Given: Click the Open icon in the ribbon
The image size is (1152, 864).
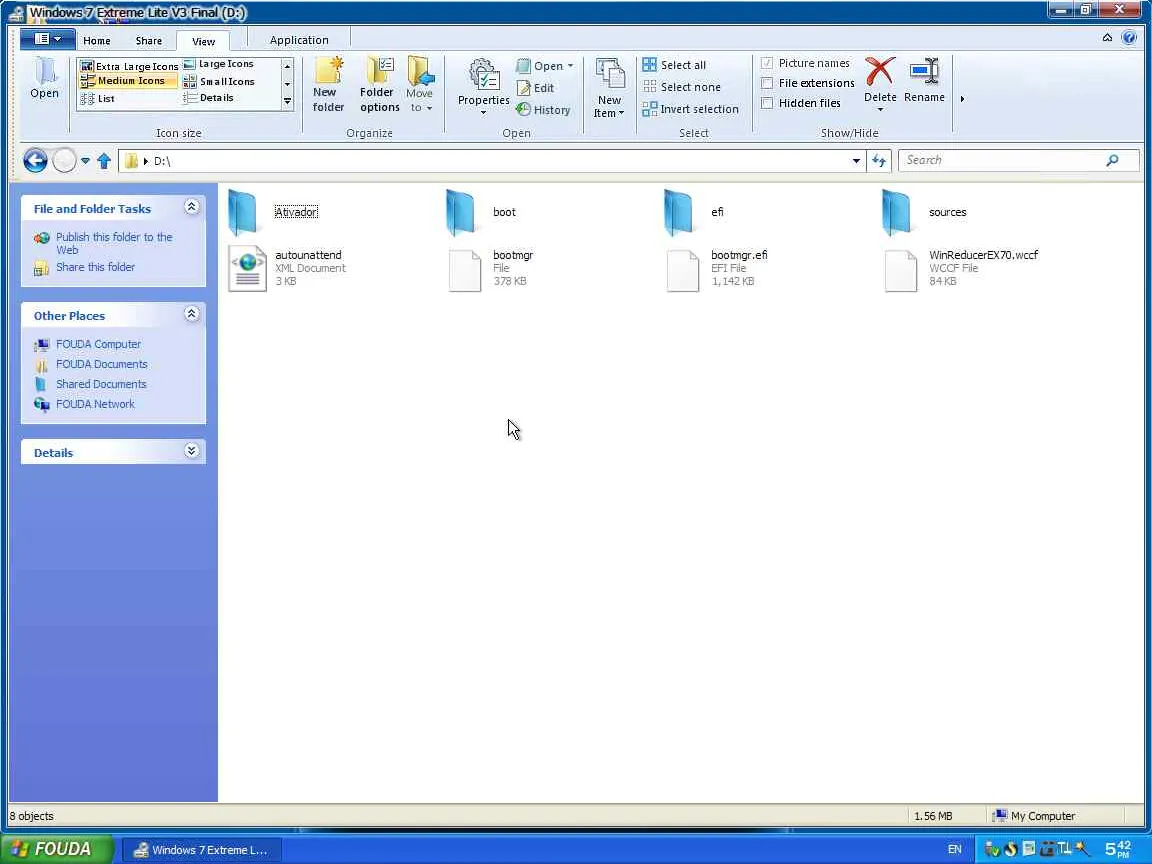Looking at the screenshot, I should point(44,77).
